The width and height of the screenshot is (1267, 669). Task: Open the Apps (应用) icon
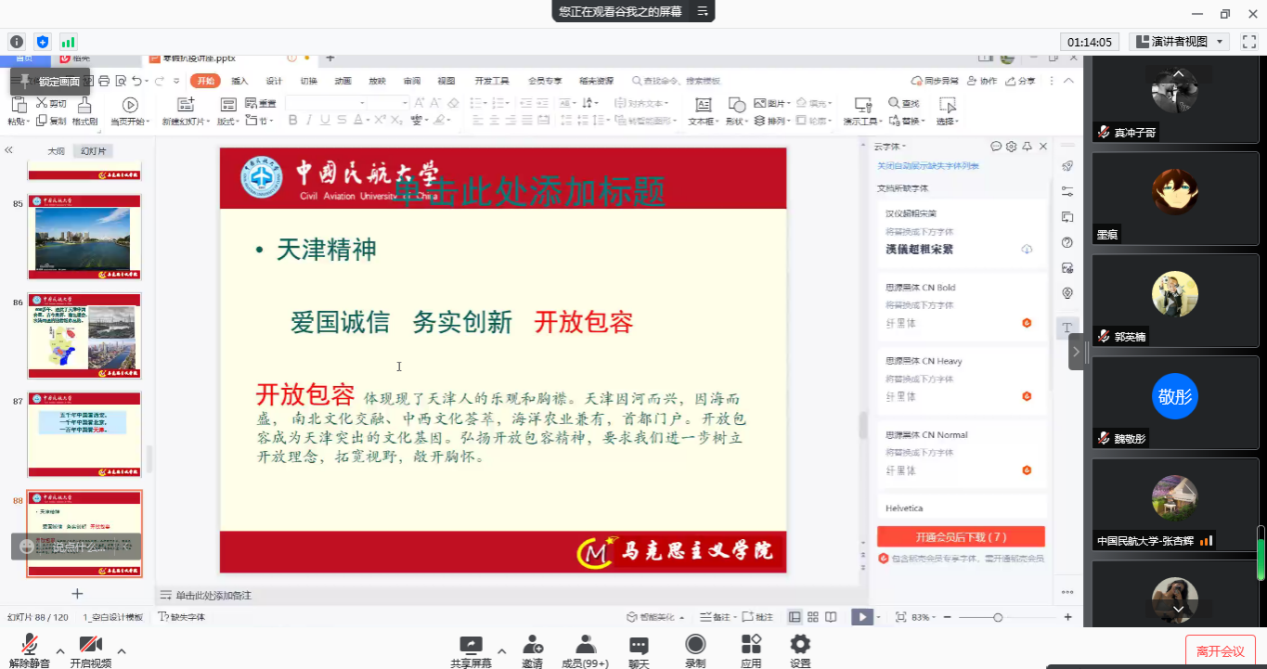(750, 644)
